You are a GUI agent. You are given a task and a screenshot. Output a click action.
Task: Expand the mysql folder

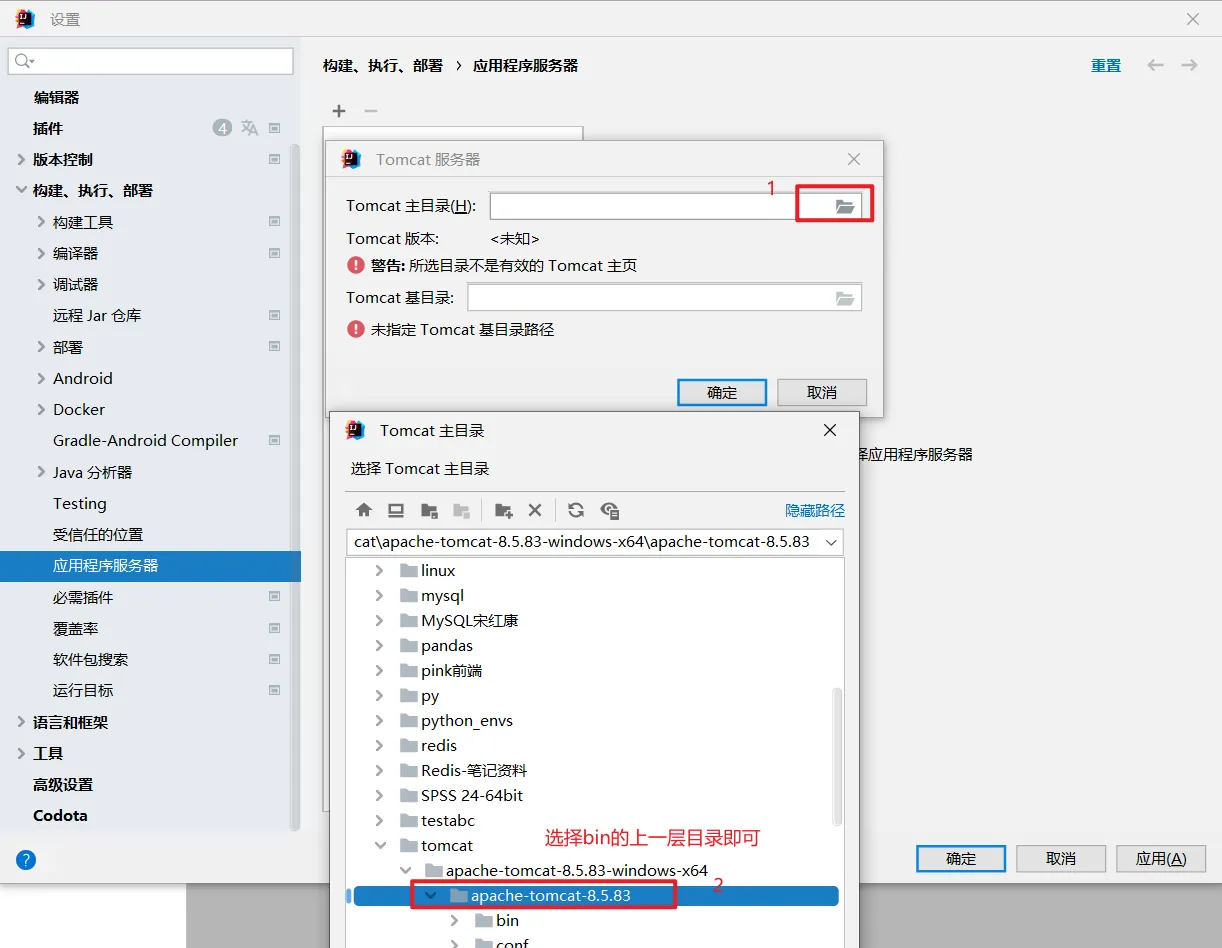click(379, 595)
